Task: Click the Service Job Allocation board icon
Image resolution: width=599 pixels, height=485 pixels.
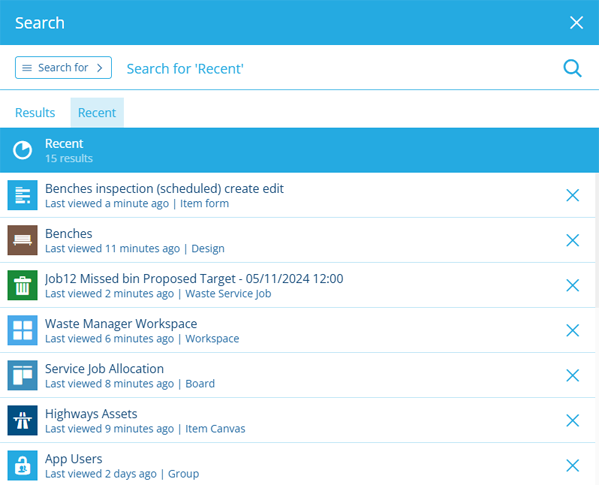Action: [x=23, y=375]
